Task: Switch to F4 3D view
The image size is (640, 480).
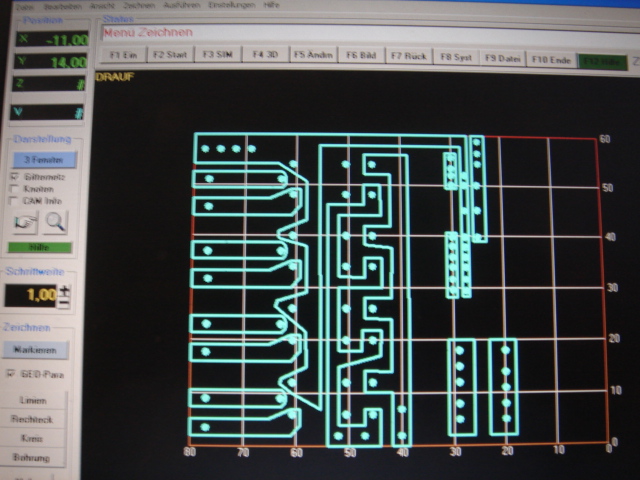Action: (x=265, y=55)
